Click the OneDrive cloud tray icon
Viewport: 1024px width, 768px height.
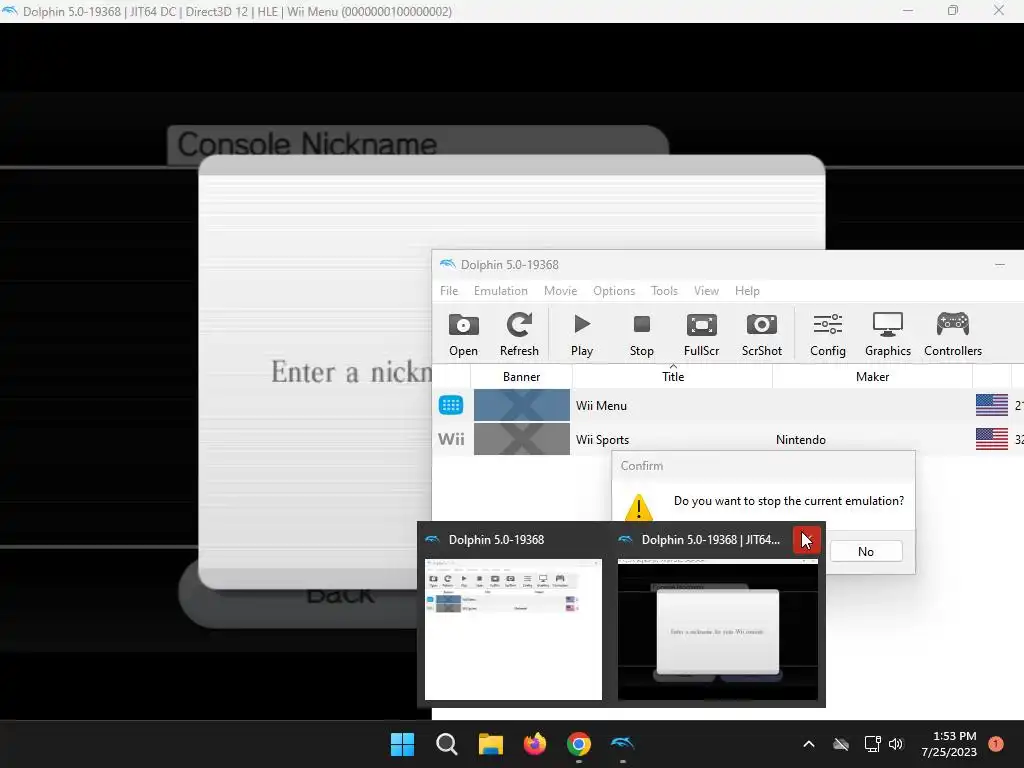(x=841, y=744)
